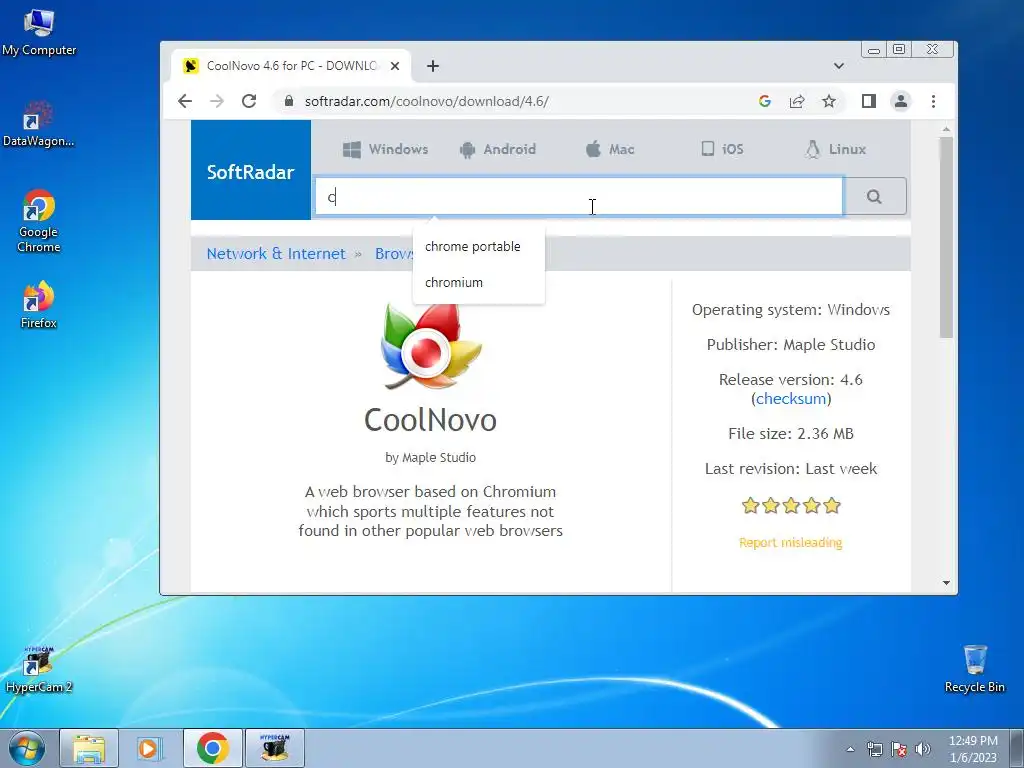Click 'by Maple Studio' text
The image size is (1024, 768).
click(430, 458)
